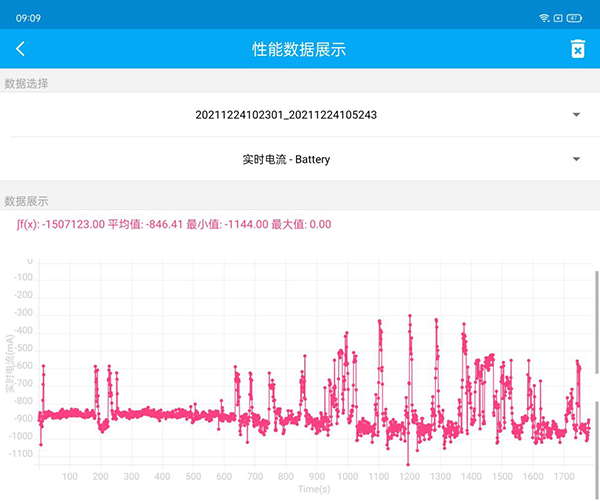Open the 20211224102301_20211224105243 selector
This screenshot has height=501, width=600.
pos(286,115)
